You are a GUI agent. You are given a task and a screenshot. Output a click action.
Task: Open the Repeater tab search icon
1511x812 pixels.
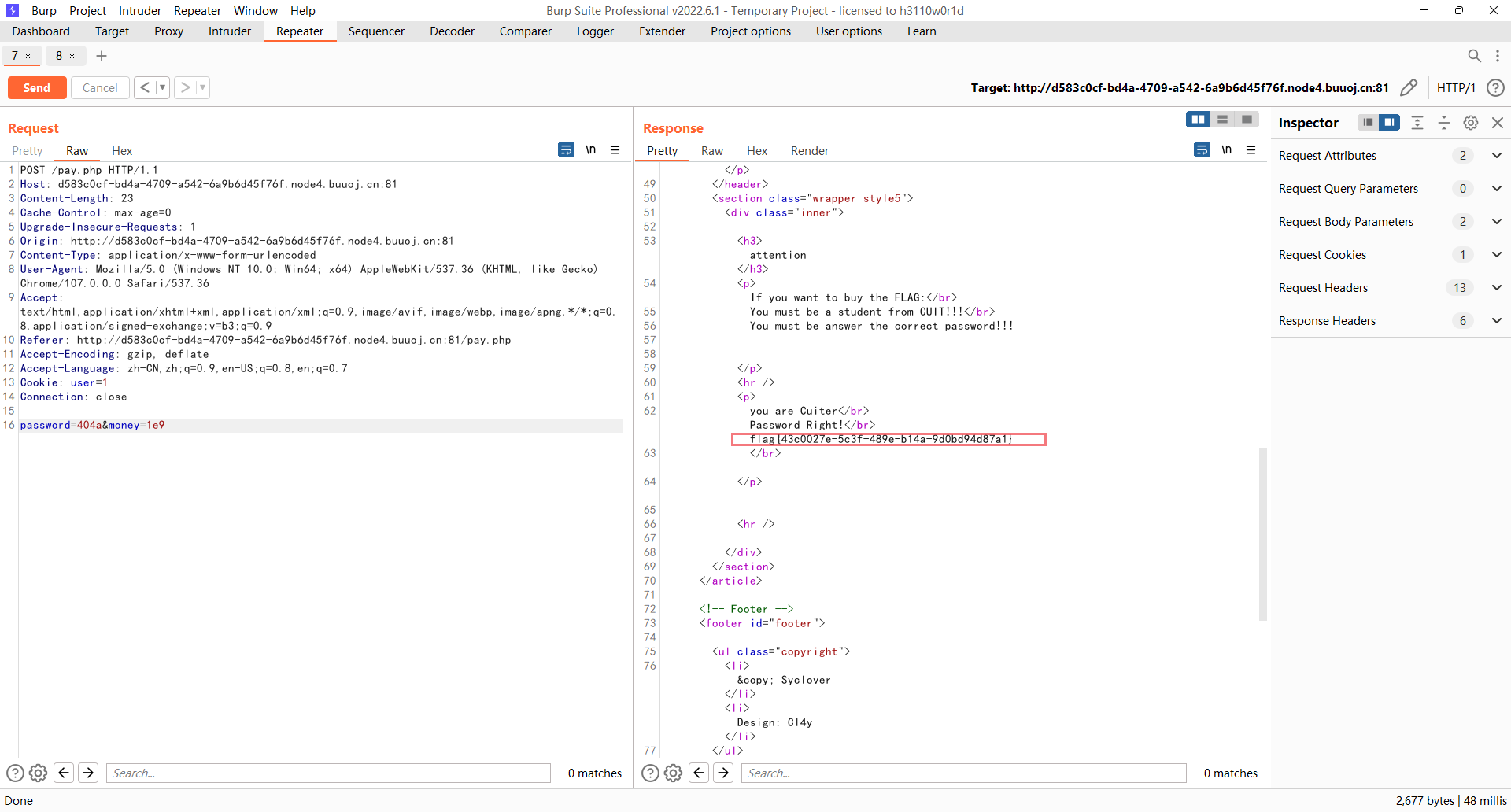point(1474,56)
